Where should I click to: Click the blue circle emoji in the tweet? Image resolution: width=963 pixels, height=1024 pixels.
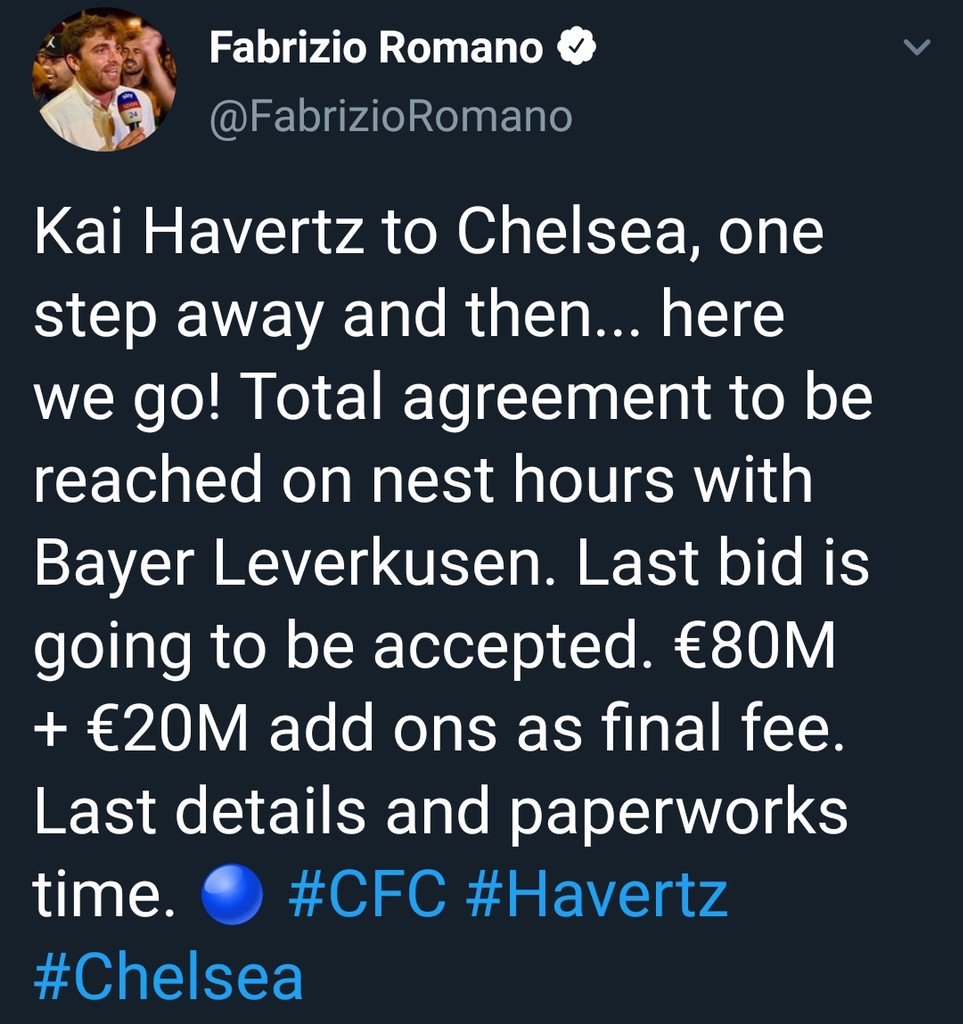click(x=231, y=894)
